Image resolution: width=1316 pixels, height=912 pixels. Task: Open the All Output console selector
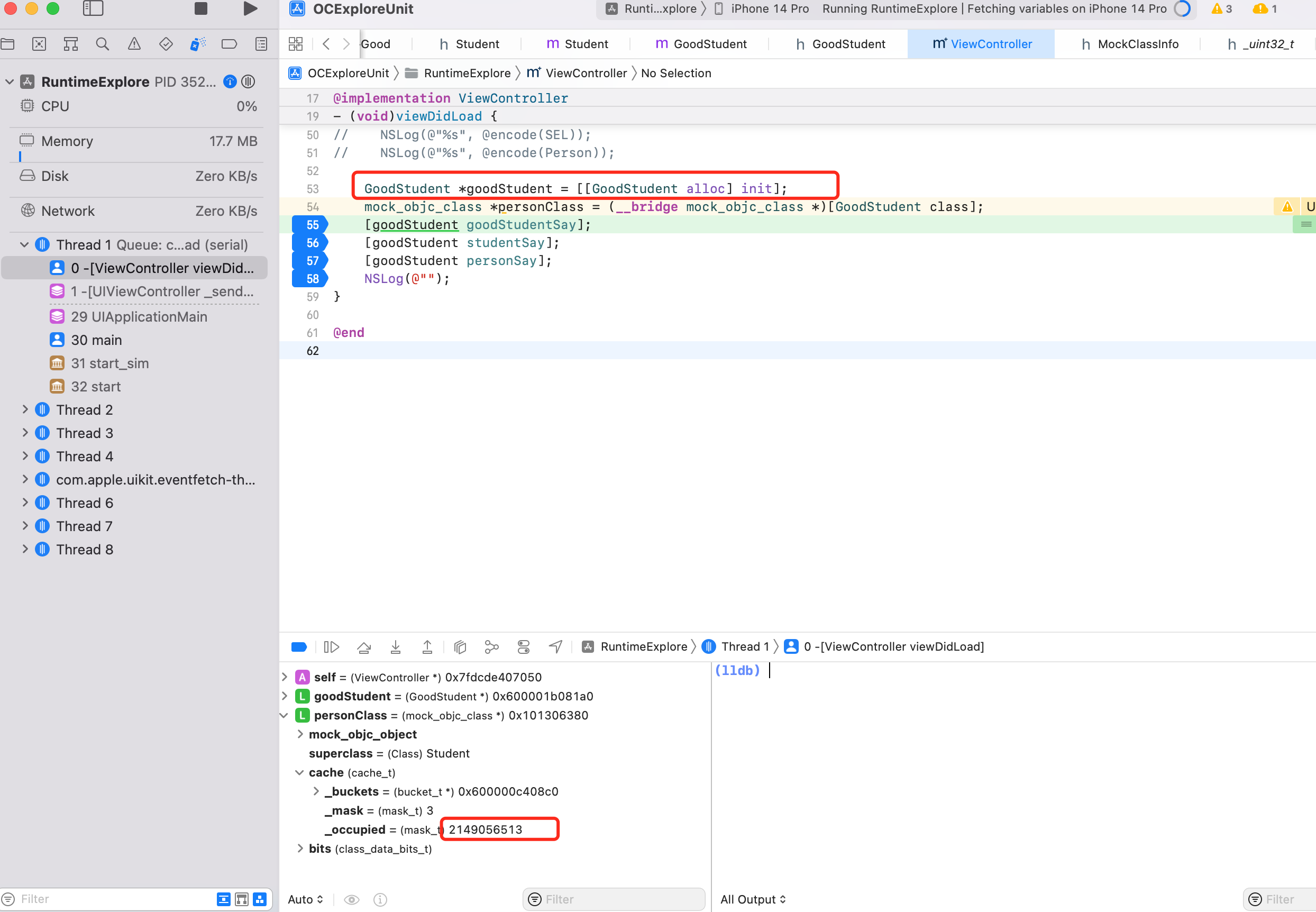[x=753, y=899]
